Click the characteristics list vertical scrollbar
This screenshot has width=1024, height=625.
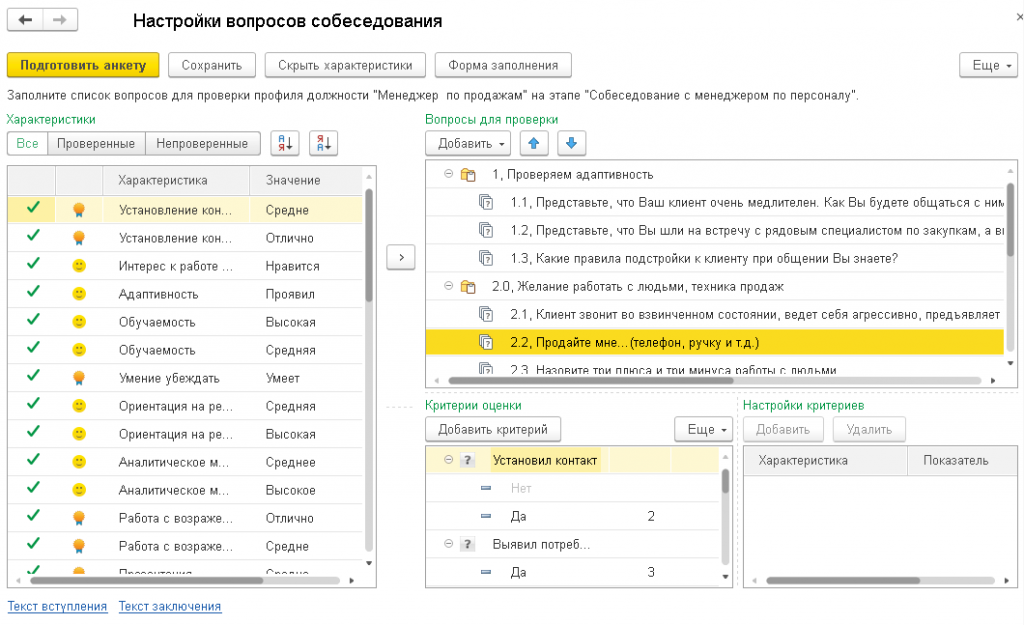pyautogui.click(x=369, y=245)
